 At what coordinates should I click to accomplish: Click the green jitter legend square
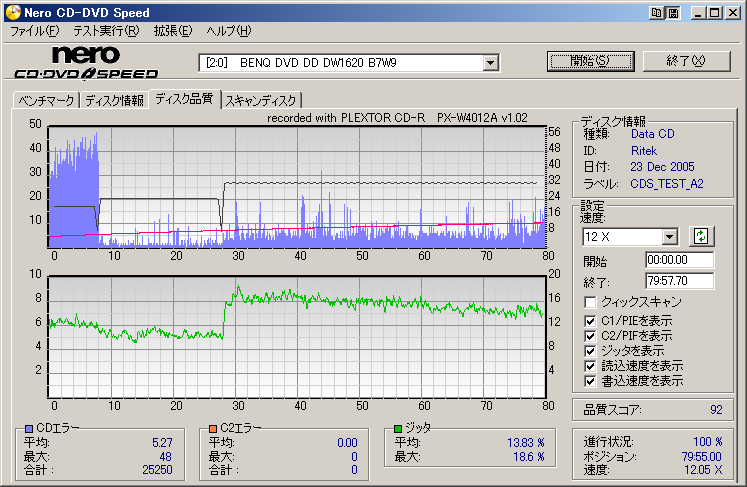coord(399,428)
